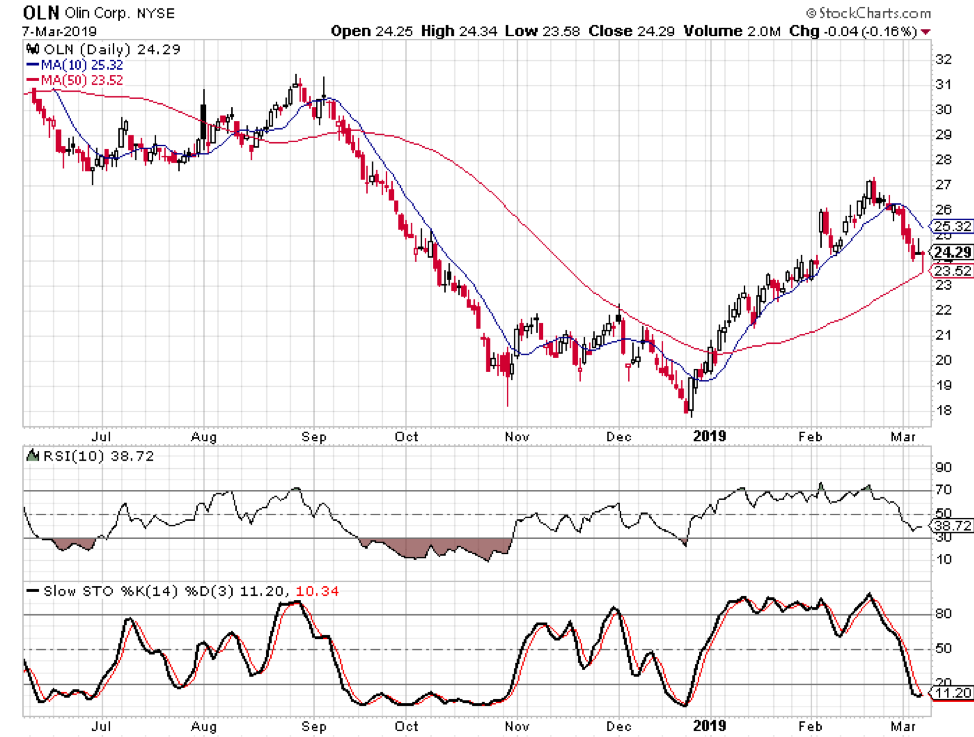
Task: Click the 32 price axis label
Action: click(943, 60)
